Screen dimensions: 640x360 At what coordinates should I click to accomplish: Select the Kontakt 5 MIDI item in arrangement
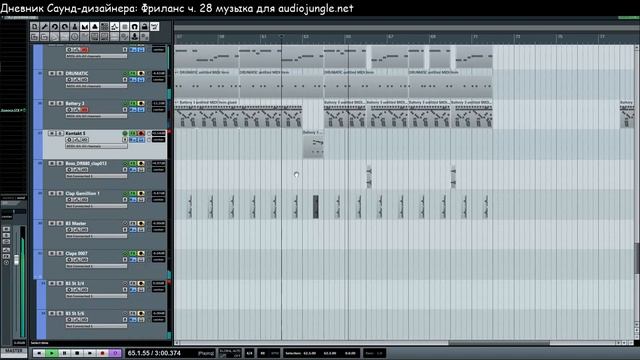click(313, 144)
